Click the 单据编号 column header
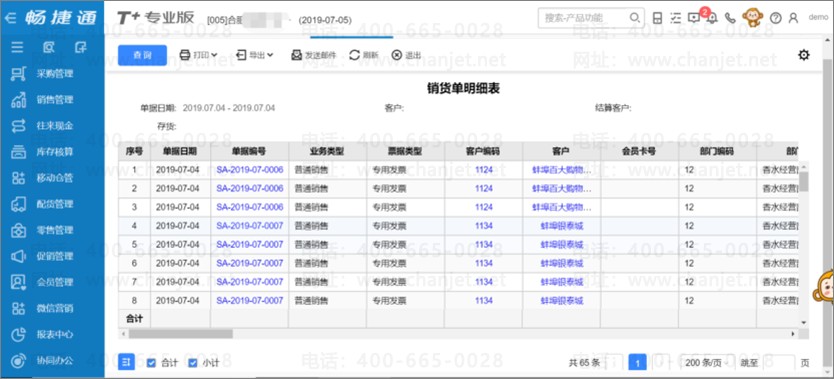Viewport: 834px width, 379px height. [249, 151]
